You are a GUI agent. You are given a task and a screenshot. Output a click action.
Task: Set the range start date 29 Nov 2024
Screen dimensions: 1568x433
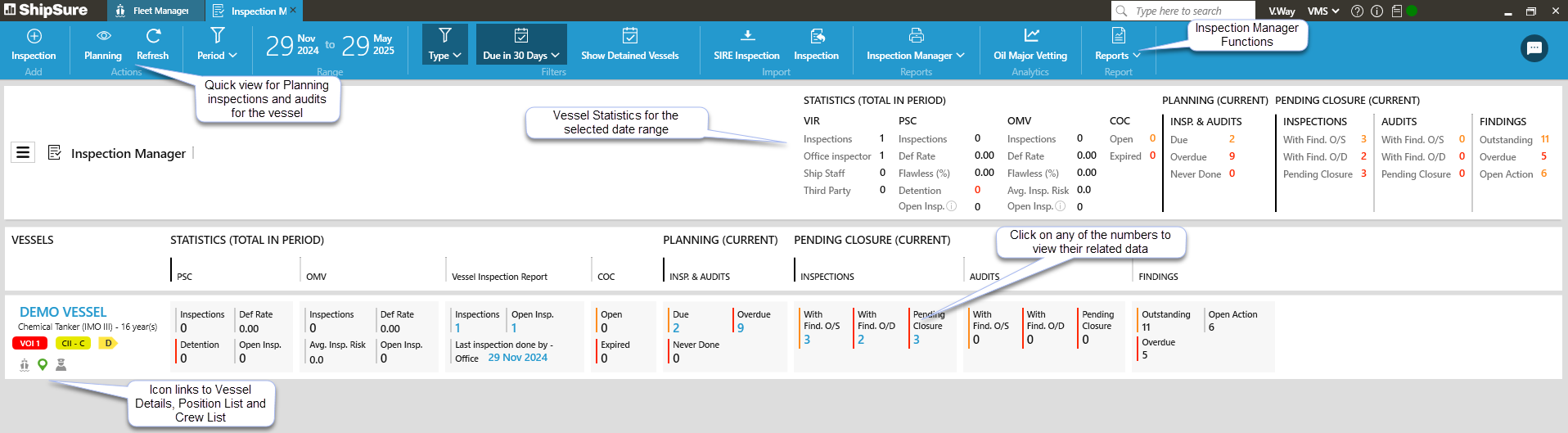point(292,45)
